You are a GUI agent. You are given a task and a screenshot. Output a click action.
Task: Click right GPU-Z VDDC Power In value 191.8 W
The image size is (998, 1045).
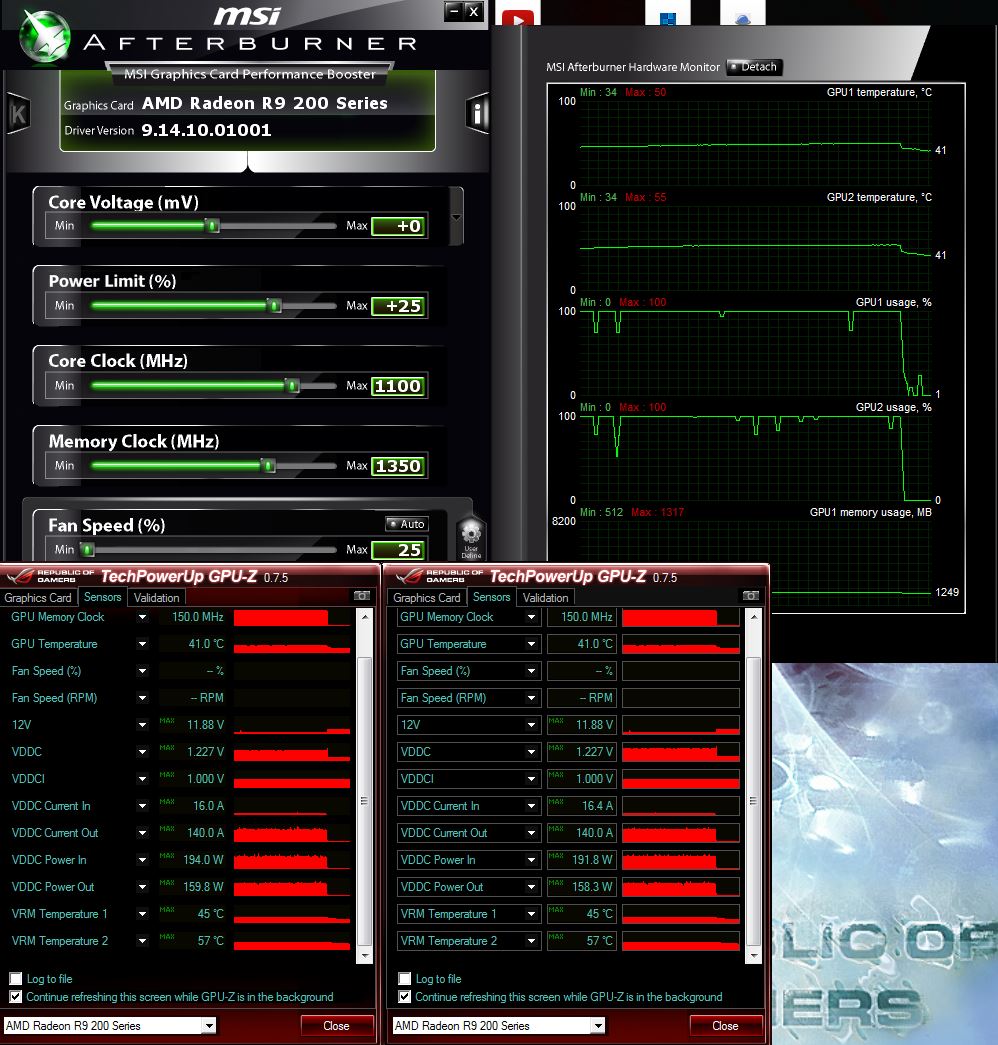(x=592, y=860)
